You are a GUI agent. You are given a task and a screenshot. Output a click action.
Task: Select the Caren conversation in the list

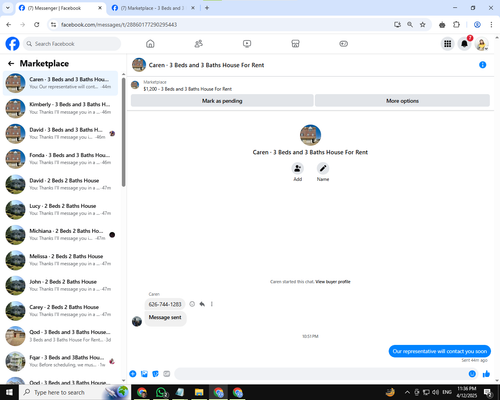click(60, 83)
